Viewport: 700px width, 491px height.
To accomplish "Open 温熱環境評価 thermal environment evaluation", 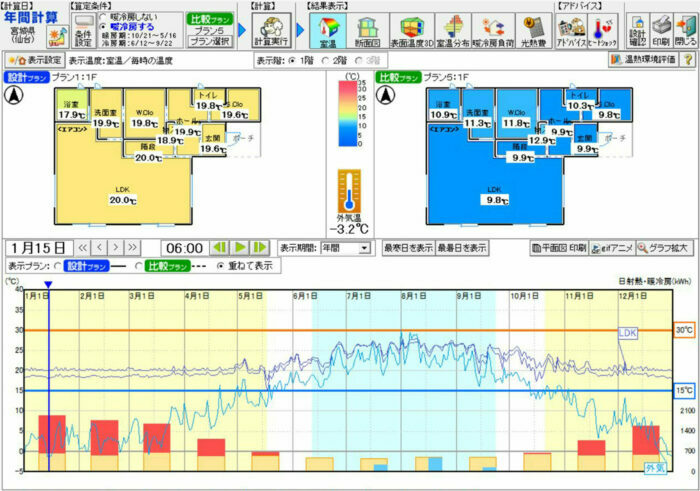I will pos(643,59).
